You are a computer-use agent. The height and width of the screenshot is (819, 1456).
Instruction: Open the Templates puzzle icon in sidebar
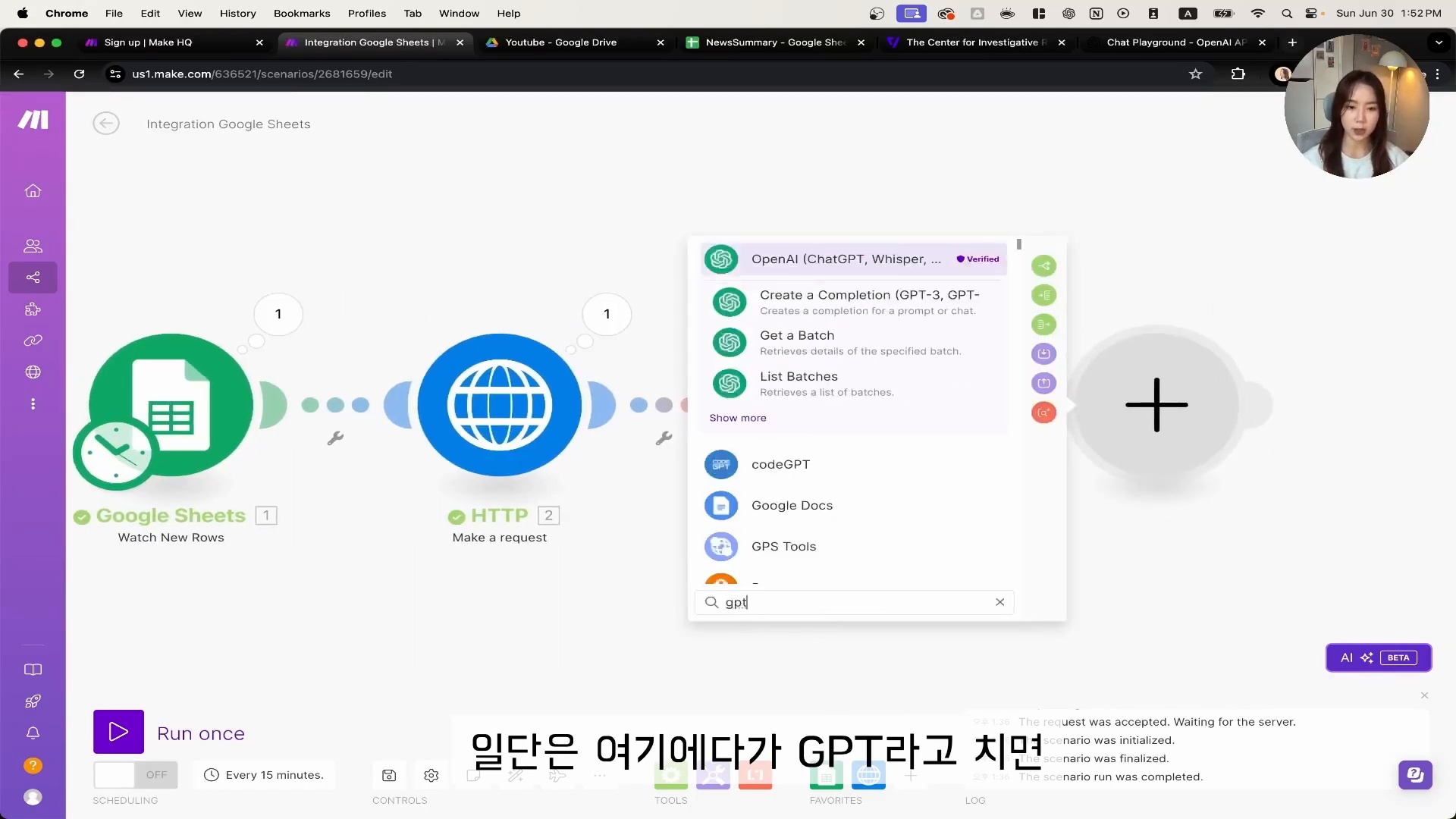(x=33, y=309)
